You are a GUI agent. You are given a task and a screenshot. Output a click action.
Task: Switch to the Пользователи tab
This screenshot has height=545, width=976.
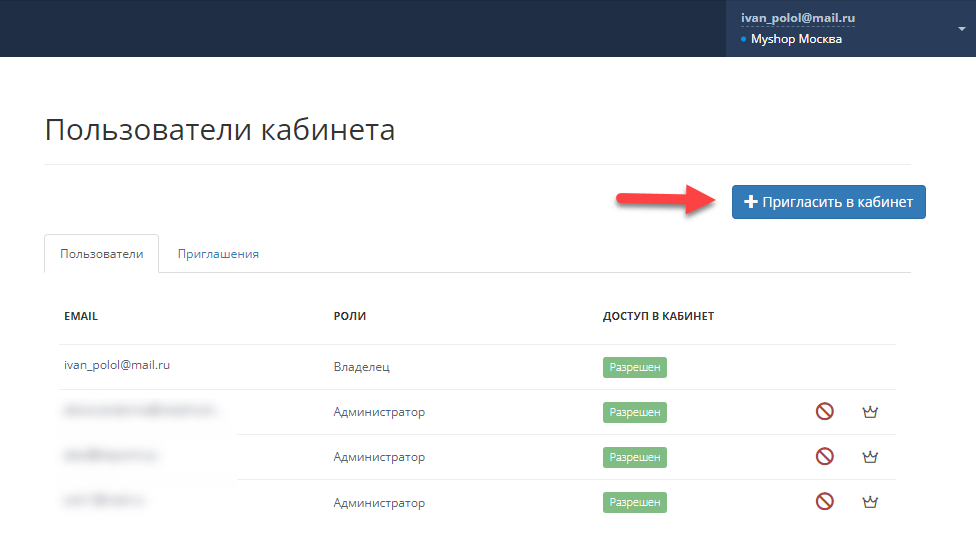pyautogui.click(x=102, y=254)
